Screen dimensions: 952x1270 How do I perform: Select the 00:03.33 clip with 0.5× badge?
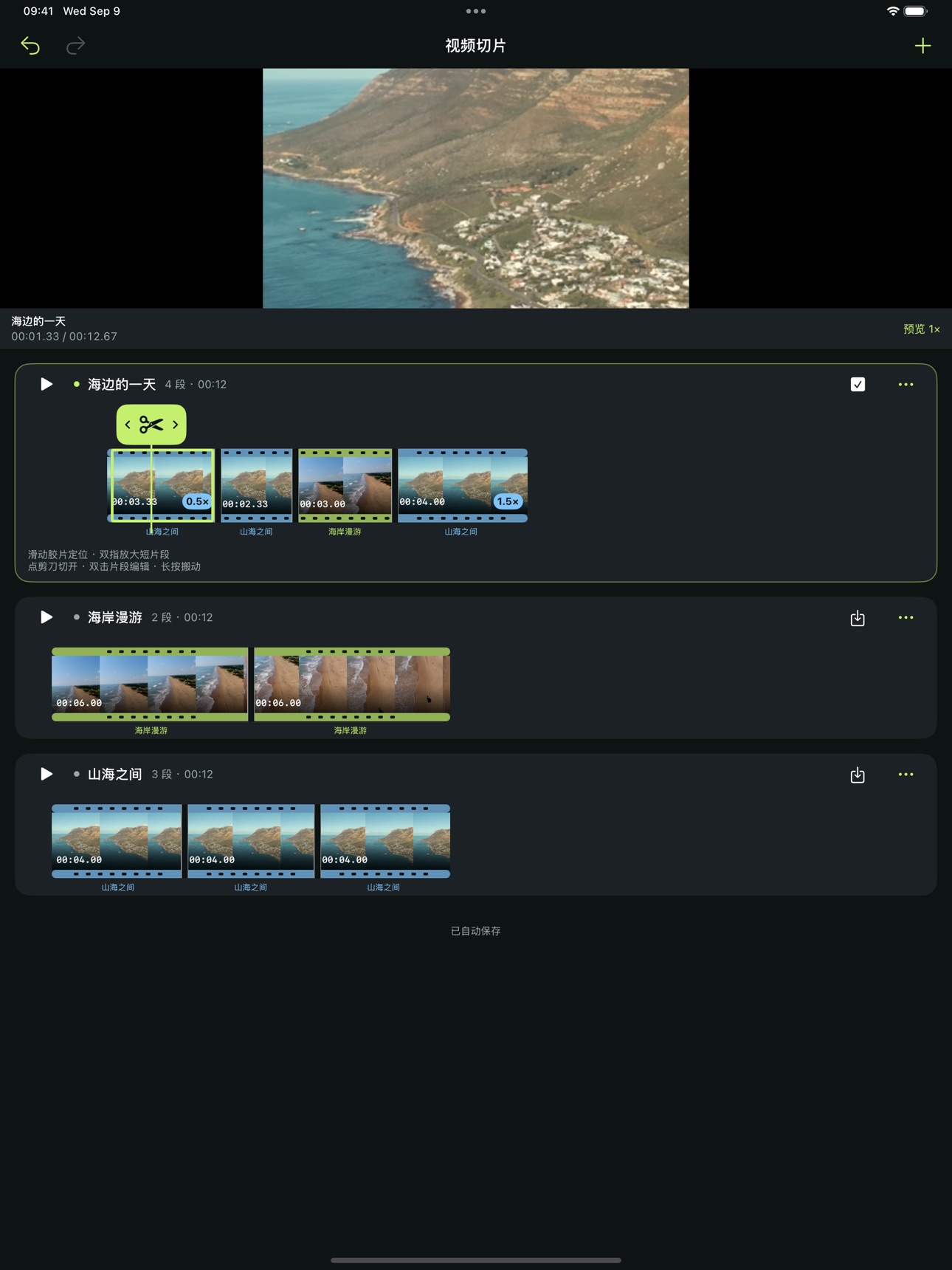162,485
